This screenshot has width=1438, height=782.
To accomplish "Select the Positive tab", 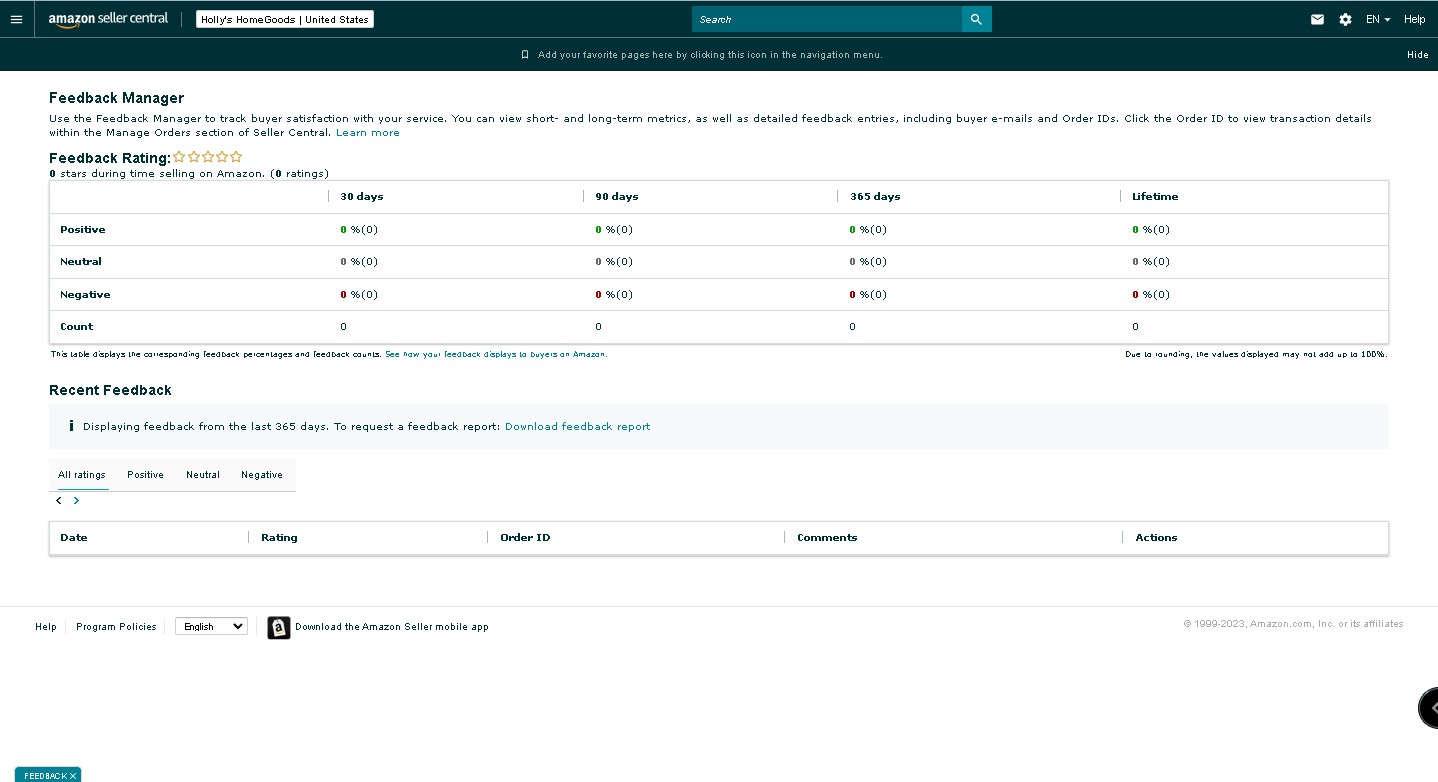I will pos(145,475).
